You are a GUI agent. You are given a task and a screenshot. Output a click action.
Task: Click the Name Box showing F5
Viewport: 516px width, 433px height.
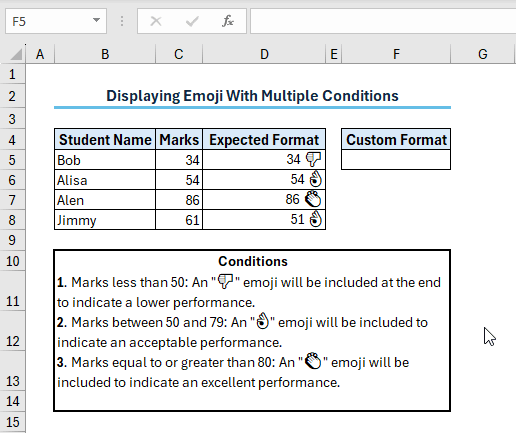56,21
